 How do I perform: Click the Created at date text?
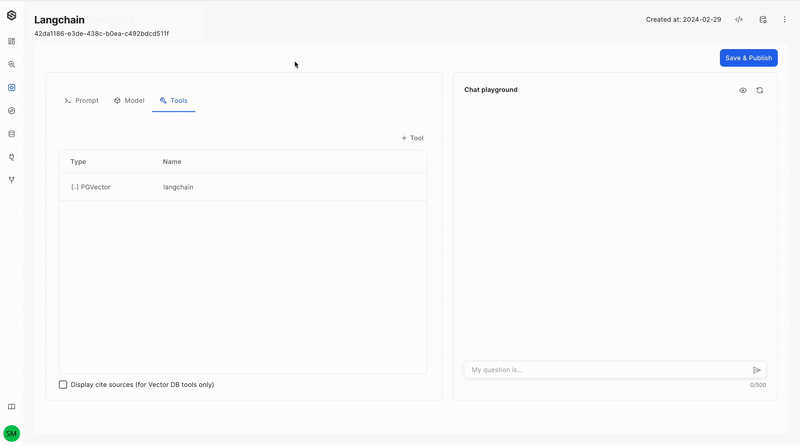(683, 20)
